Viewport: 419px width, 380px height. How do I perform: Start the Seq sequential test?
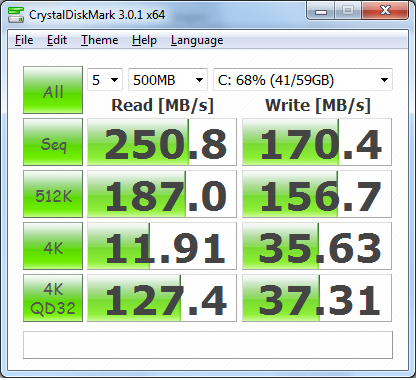pos(53,142)
